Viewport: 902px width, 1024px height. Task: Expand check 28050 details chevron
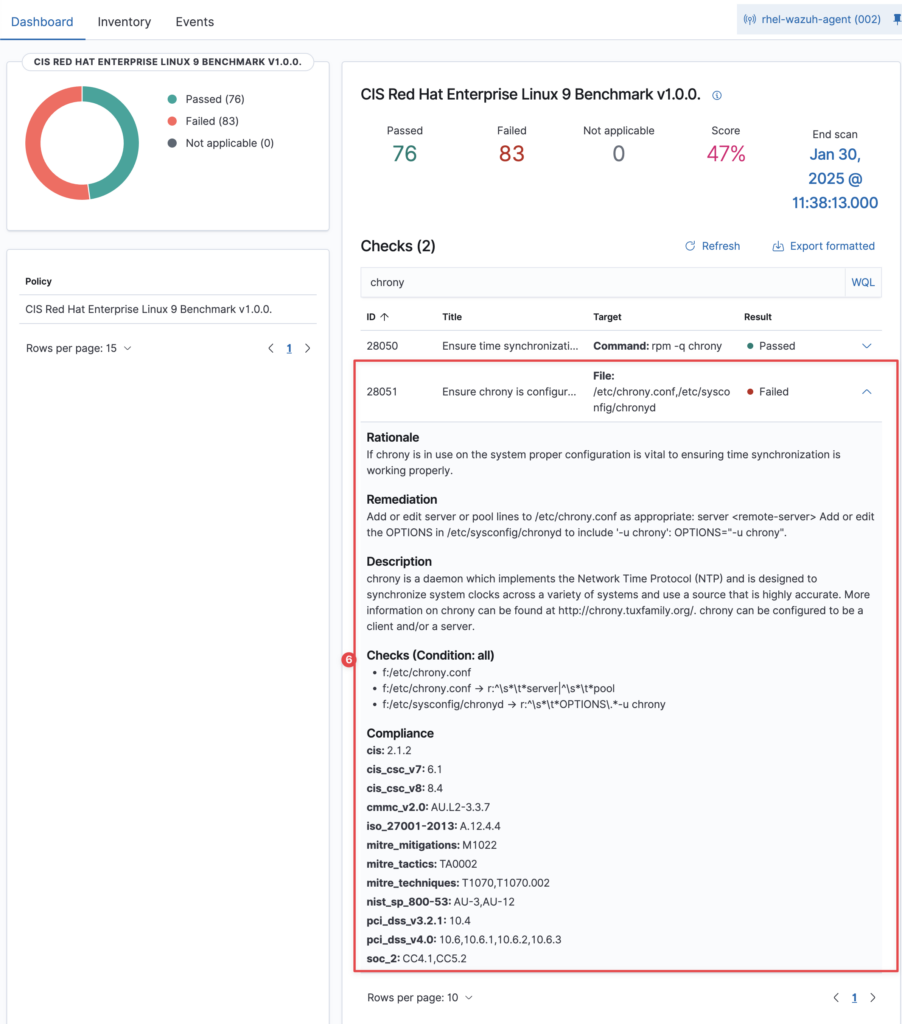[867, 346]
